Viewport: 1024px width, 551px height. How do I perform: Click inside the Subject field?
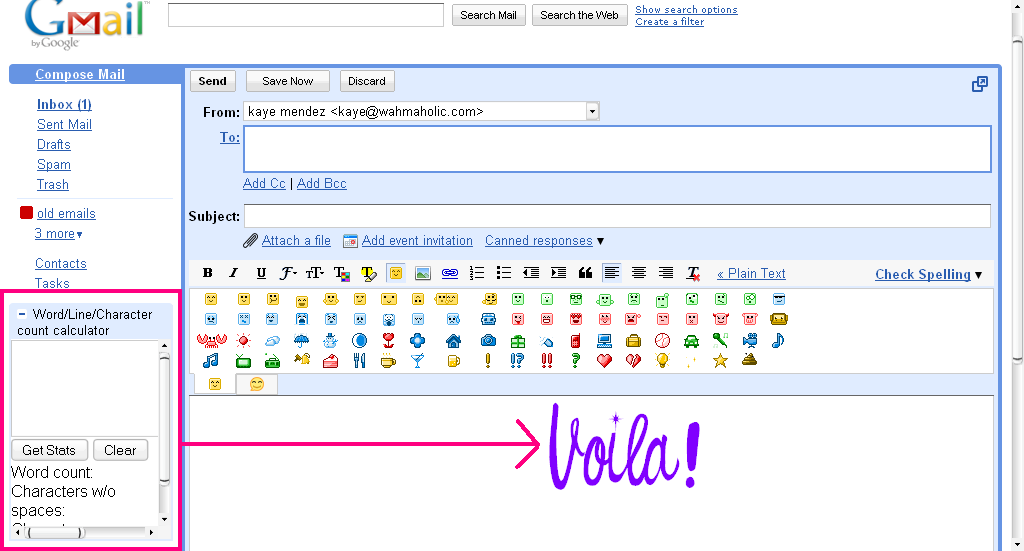tap(617, 216)
